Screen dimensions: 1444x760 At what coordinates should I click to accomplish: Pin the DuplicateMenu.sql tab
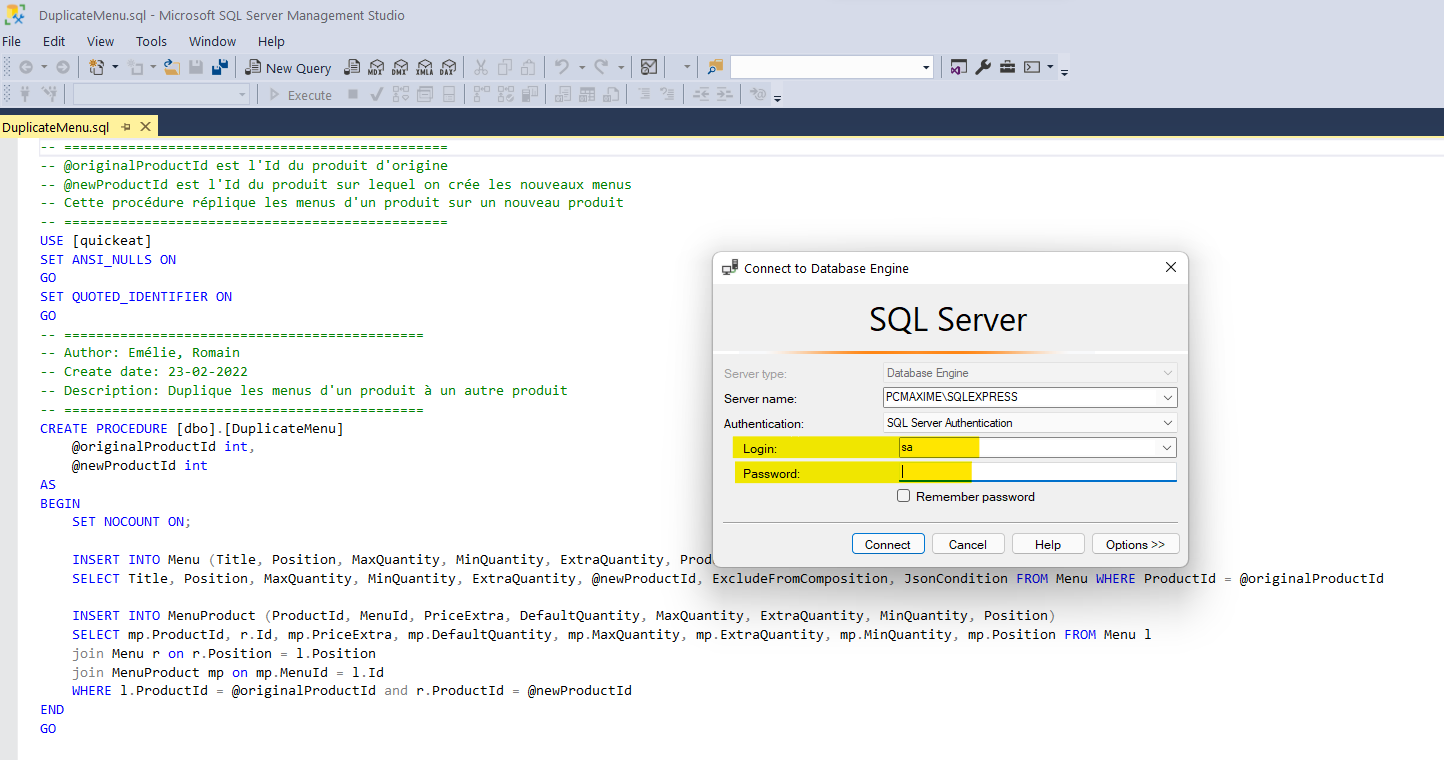(x=127, y=127)
